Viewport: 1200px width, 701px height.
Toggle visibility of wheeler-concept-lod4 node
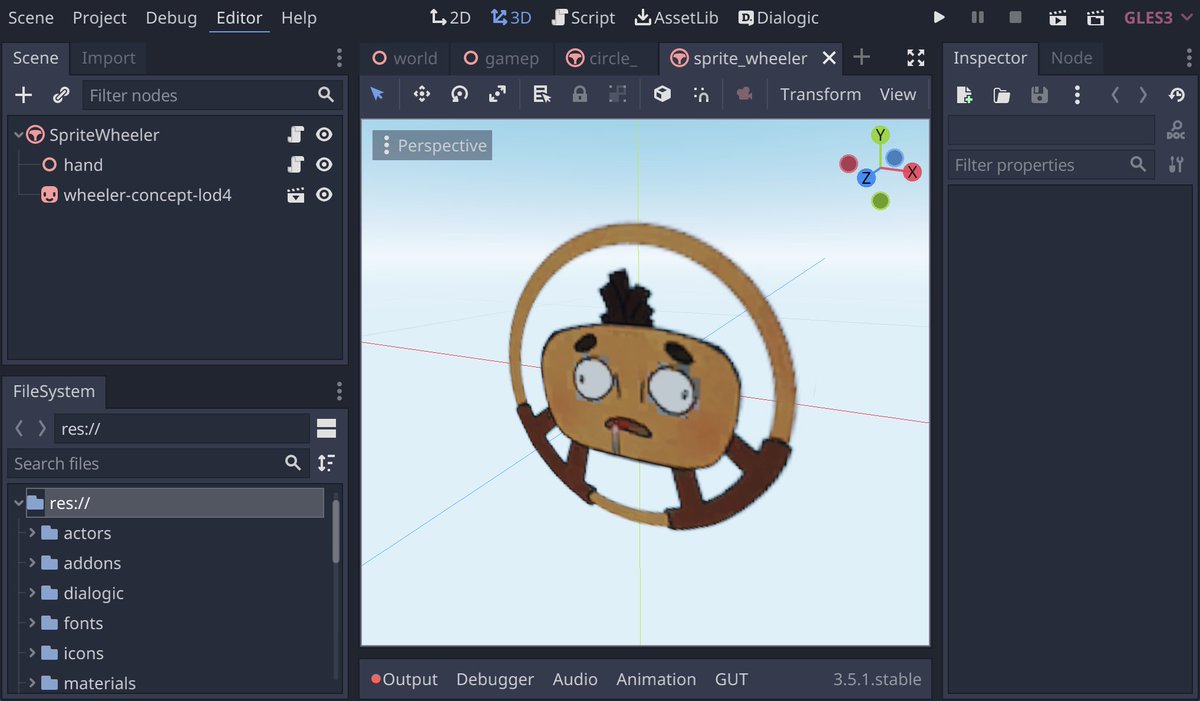(x=324, y=195)
